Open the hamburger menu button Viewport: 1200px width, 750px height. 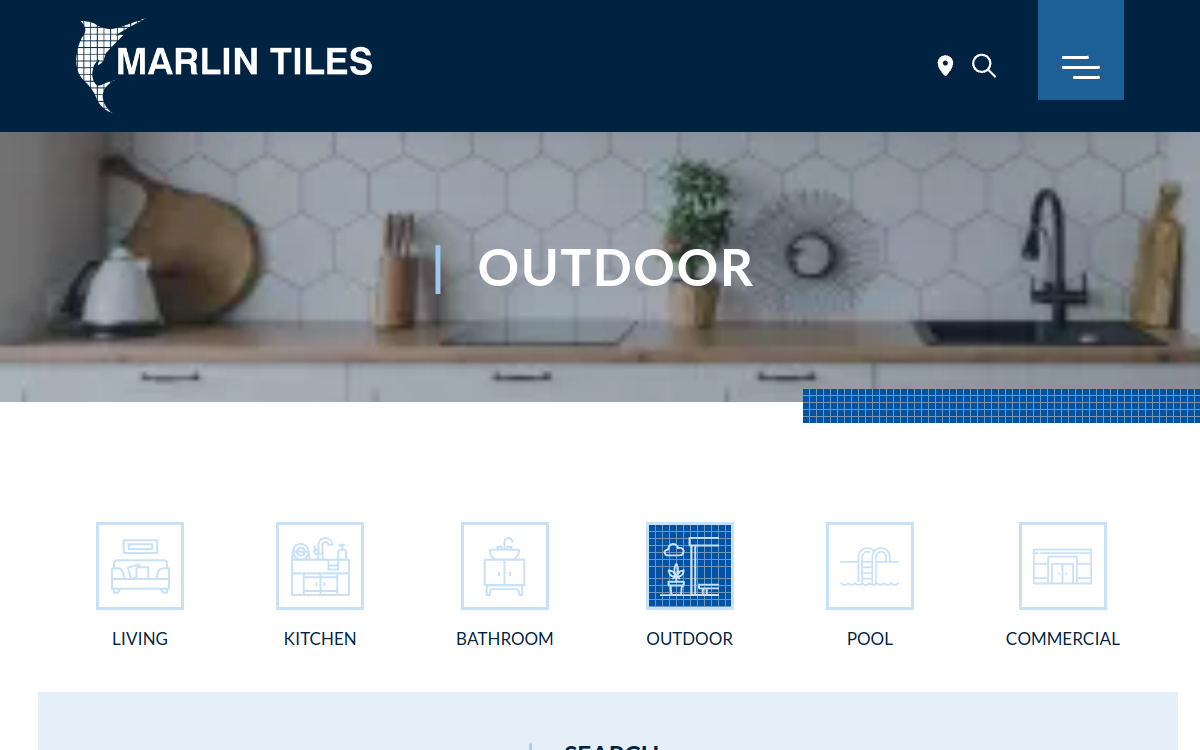(1081, 50)
